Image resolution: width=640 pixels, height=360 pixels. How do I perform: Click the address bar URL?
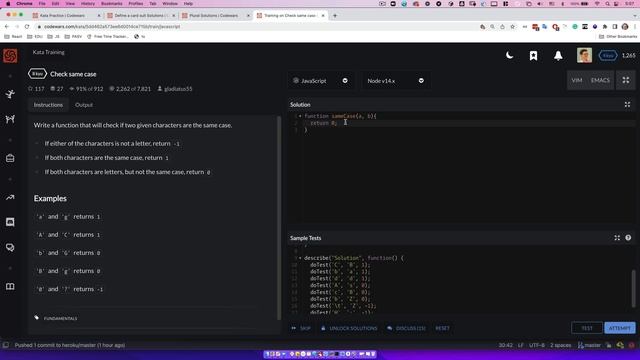click(x=112, y=27)
